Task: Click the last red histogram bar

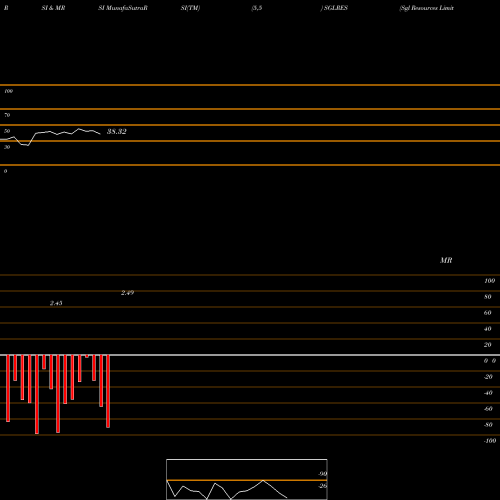Action: pos(108,391)
